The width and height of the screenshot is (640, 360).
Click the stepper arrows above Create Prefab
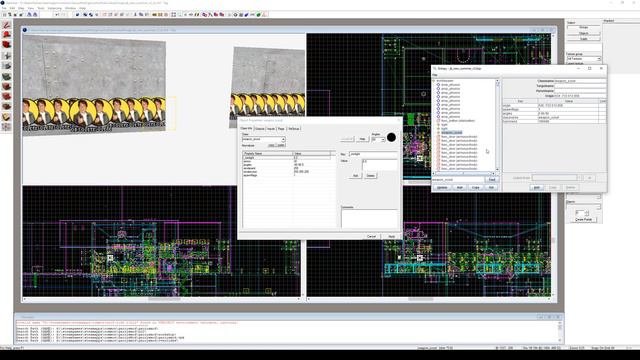[587, 213]
